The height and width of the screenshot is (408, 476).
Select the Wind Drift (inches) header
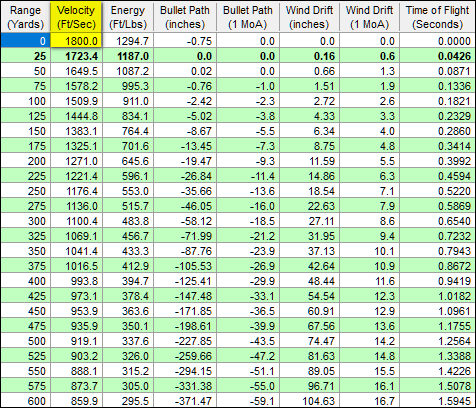click(309, 17)
